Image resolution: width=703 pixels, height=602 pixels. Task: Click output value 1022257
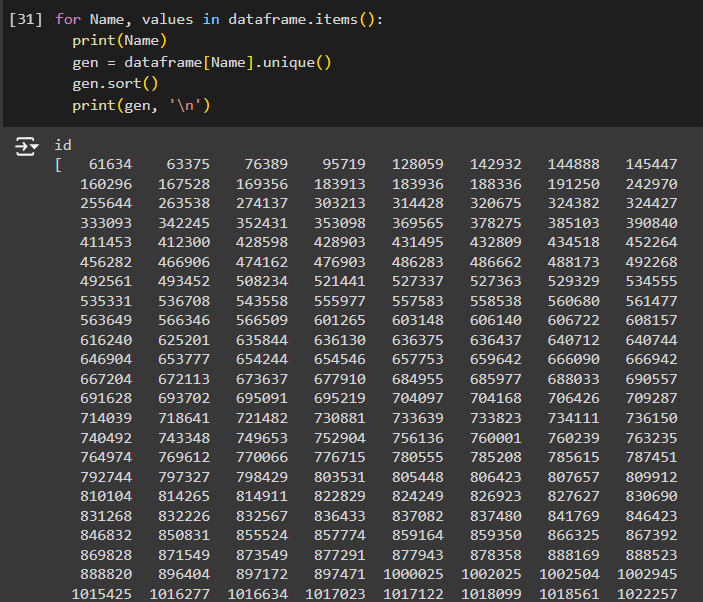tap(647, 594)
